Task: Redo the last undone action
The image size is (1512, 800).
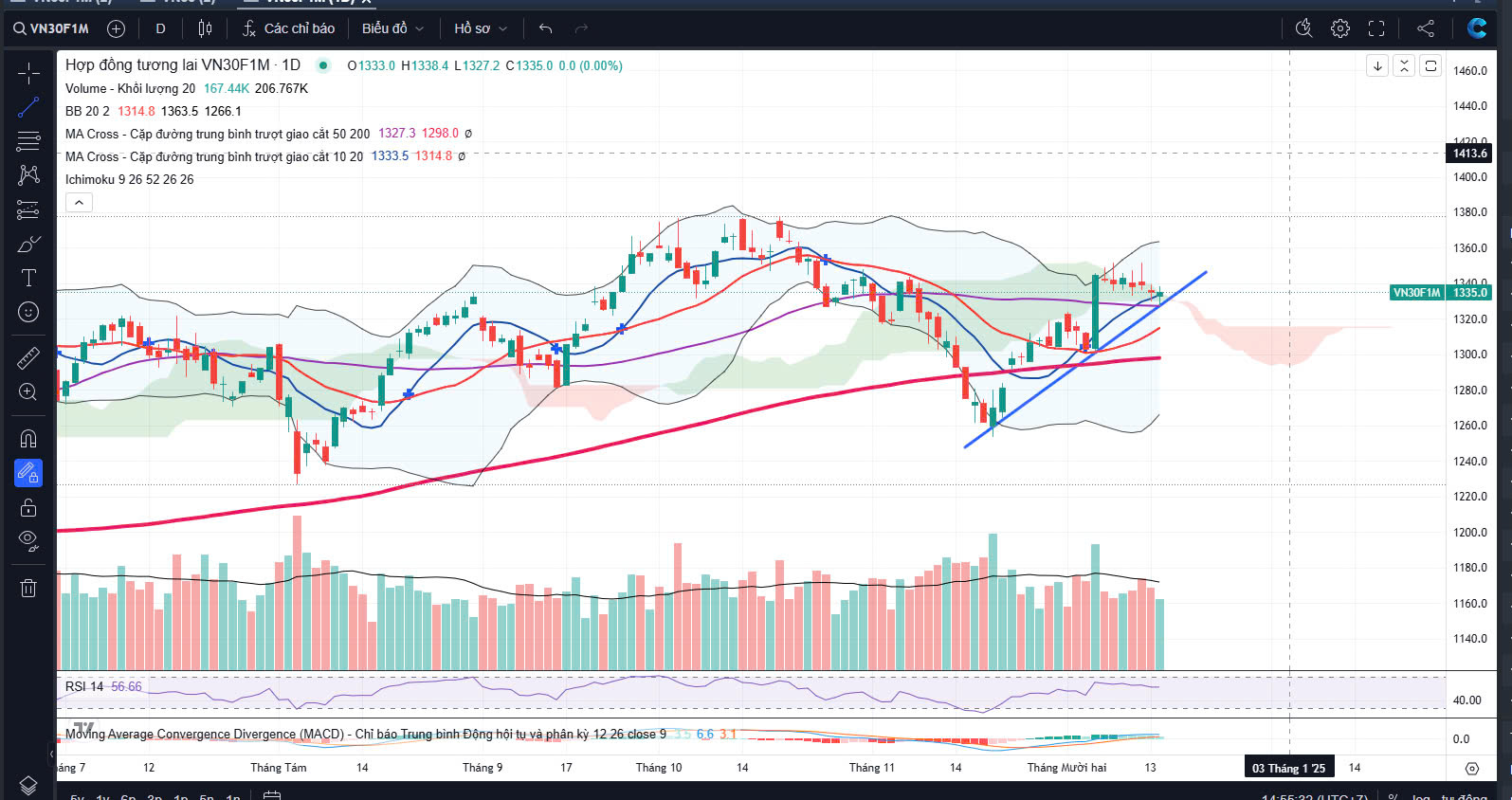Action: (x=581, y=28)
